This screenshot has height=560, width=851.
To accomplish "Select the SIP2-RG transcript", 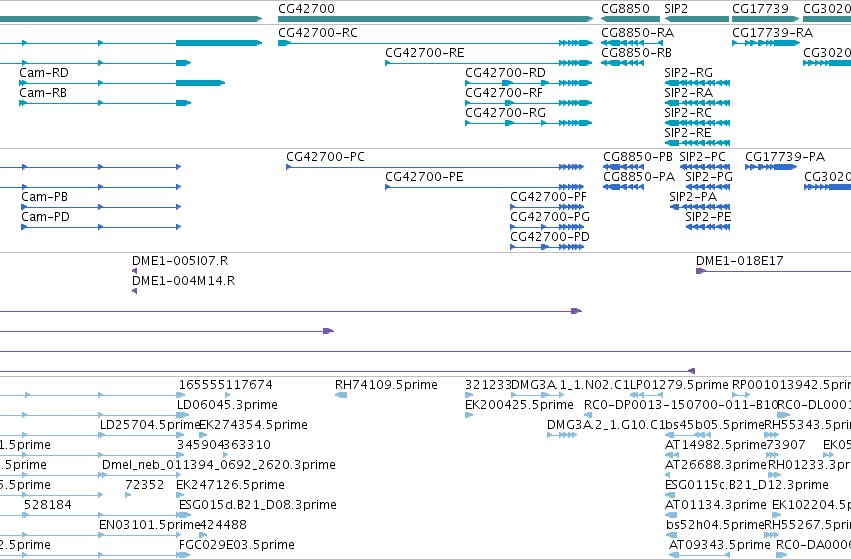I will 697,83.
